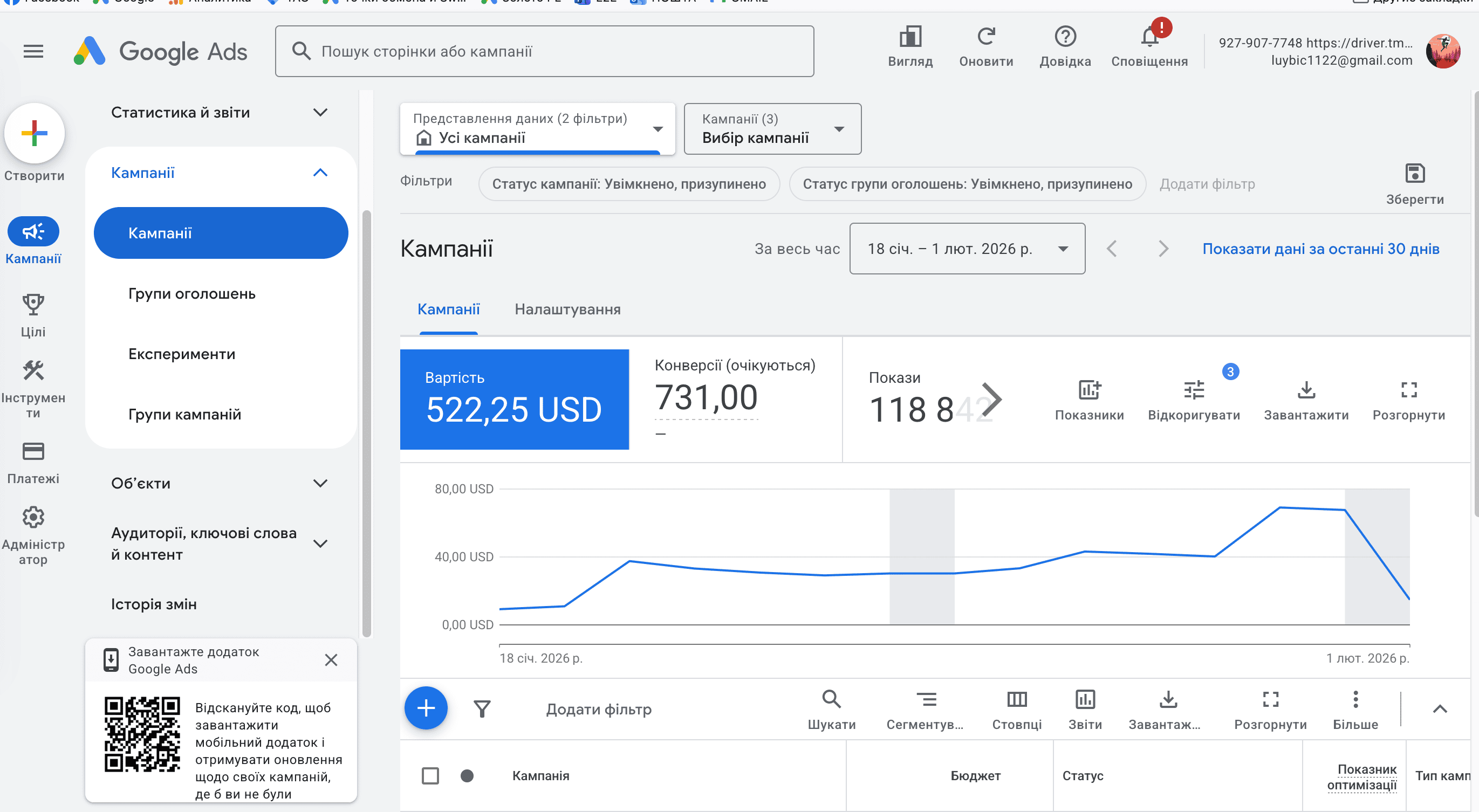This screenshot has width=1479, height=812.
Task: Select Групи оголошень in the side menu
Action: (x=192, y=294)
